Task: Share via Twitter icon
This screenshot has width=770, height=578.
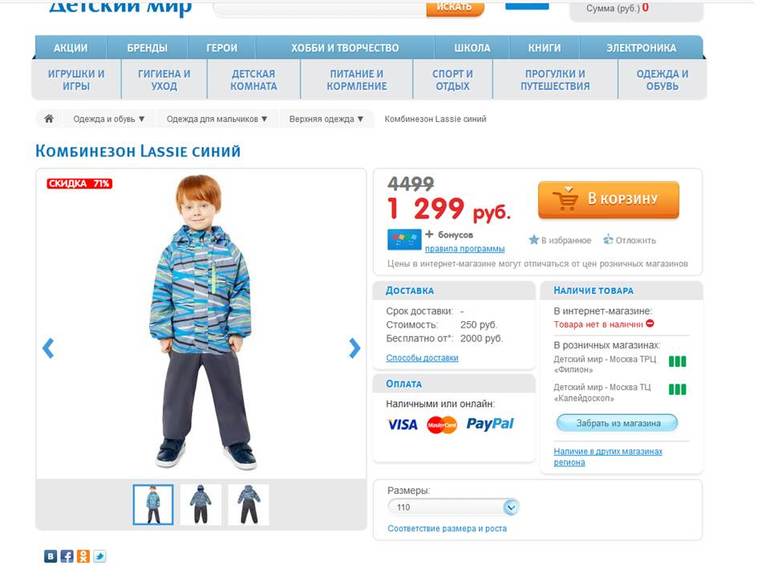Action: (100, 556)
